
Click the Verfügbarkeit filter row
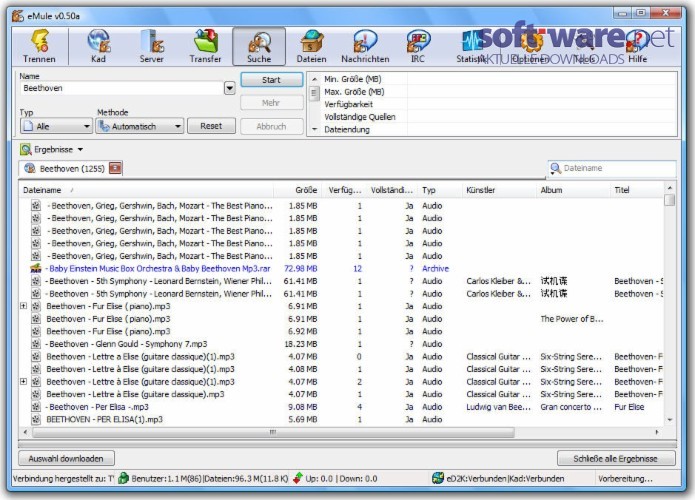(x=499, y=105)
